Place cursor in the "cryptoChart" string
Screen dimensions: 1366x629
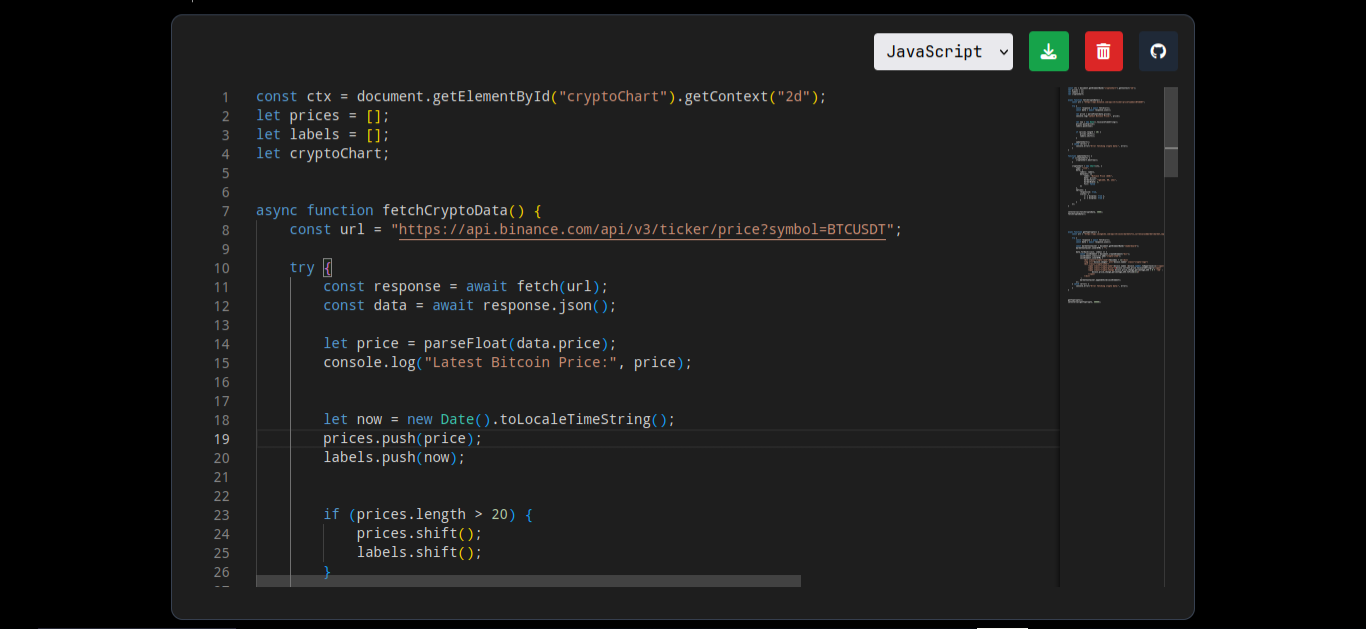pos(613,97)
